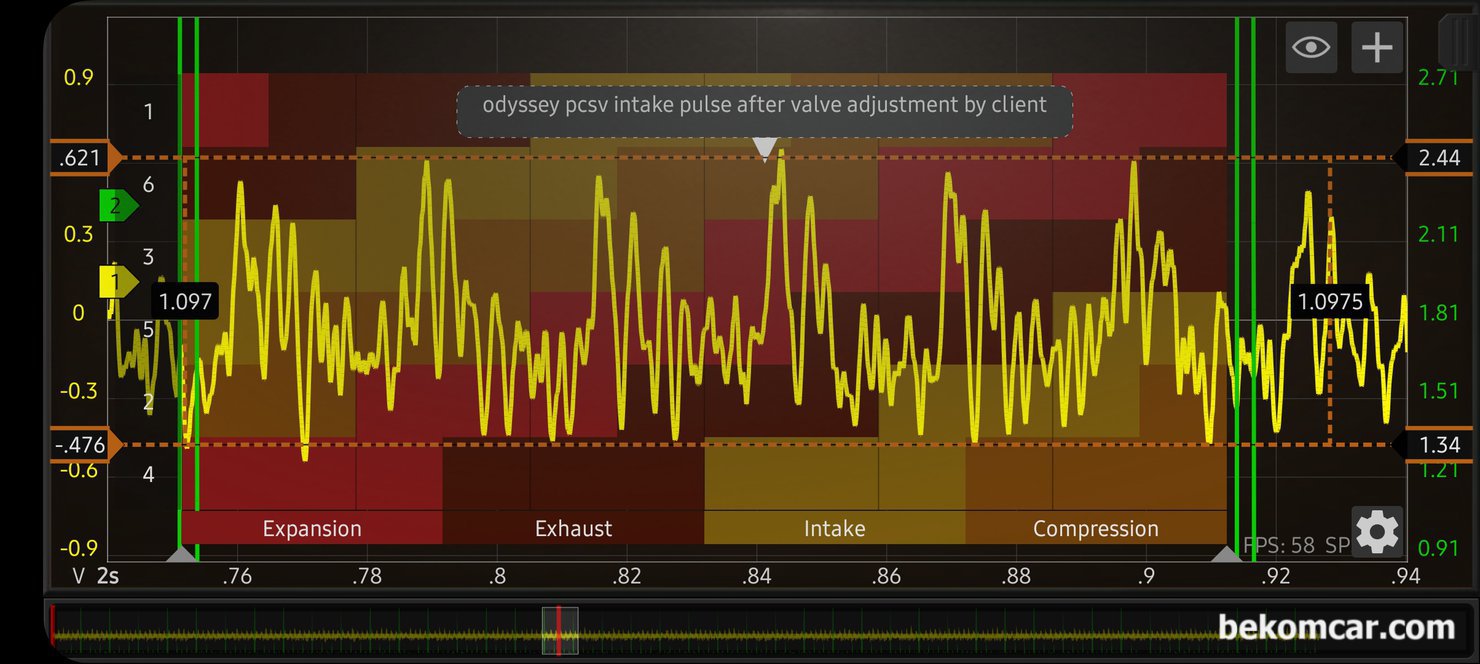Tap cylinder 6 row label

click(149, 184)
